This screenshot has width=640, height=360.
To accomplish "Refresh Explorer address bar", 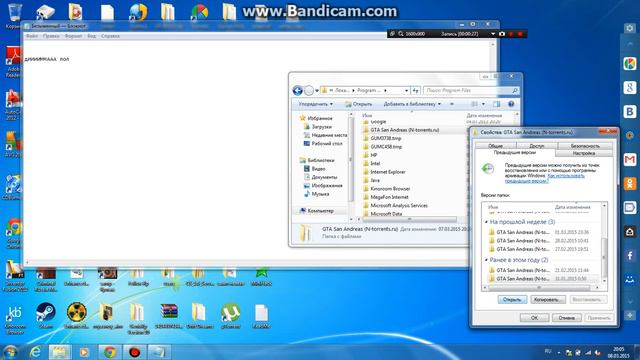I will pyautogui.click(x=416, y=90).
